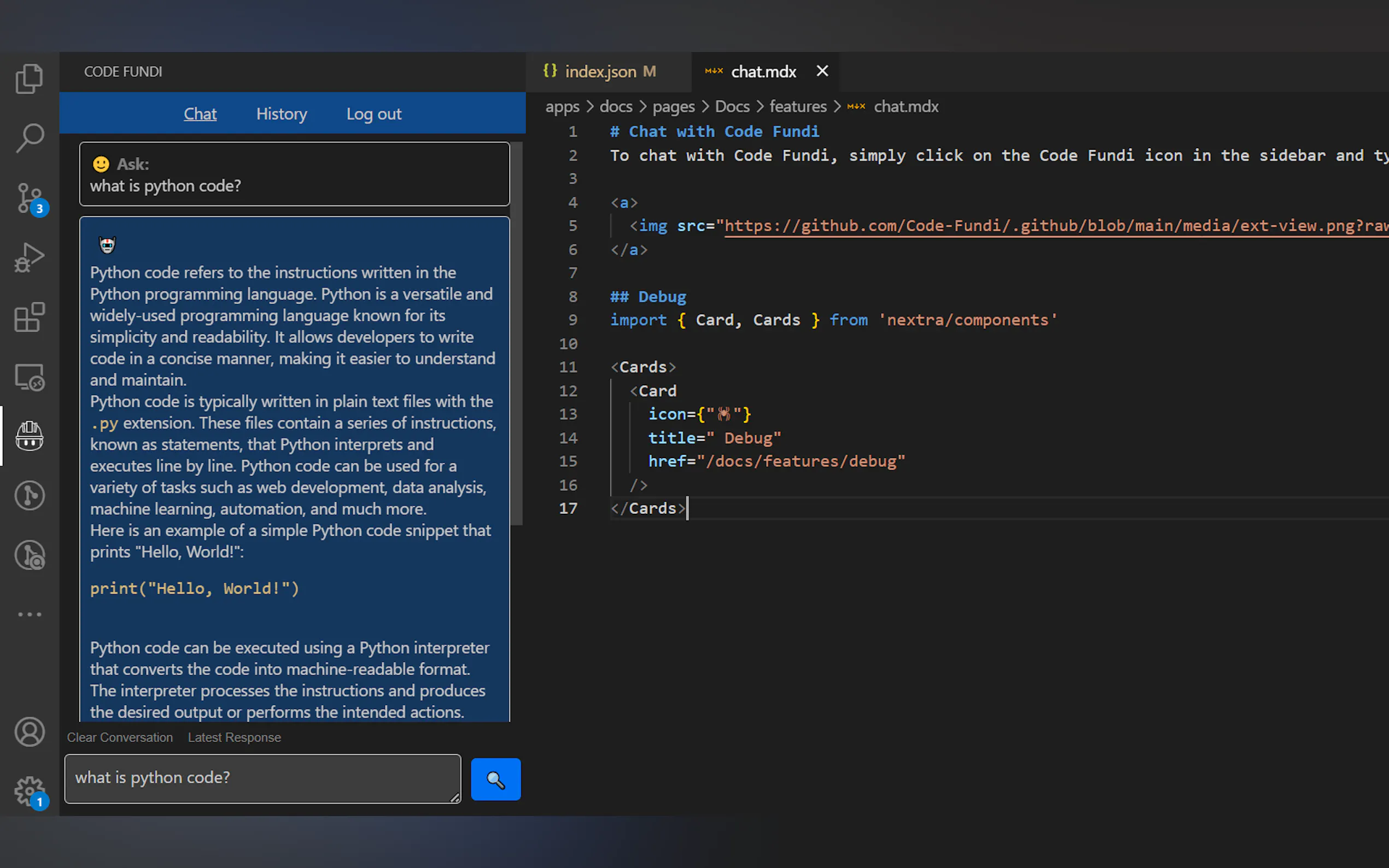Viewport: 1389px width, 868px height.
Task: Open the github.com ext-view.png URL on line 5
Action: (1057, 226)
